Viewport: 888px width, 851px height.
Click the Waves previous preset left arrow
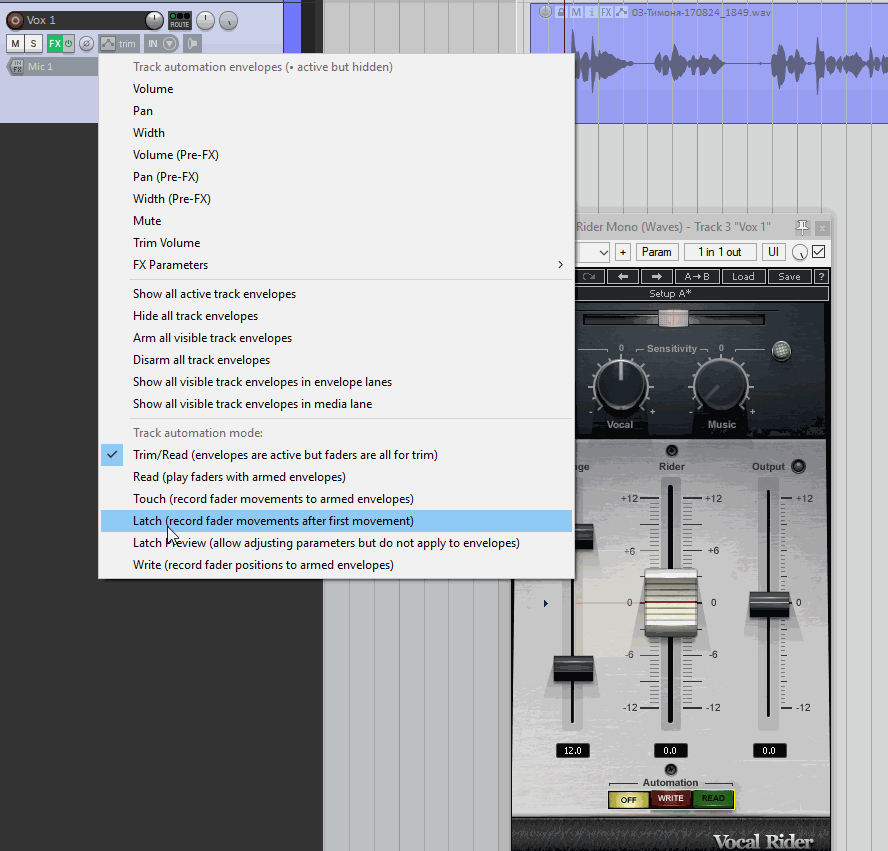pos(623,277)
